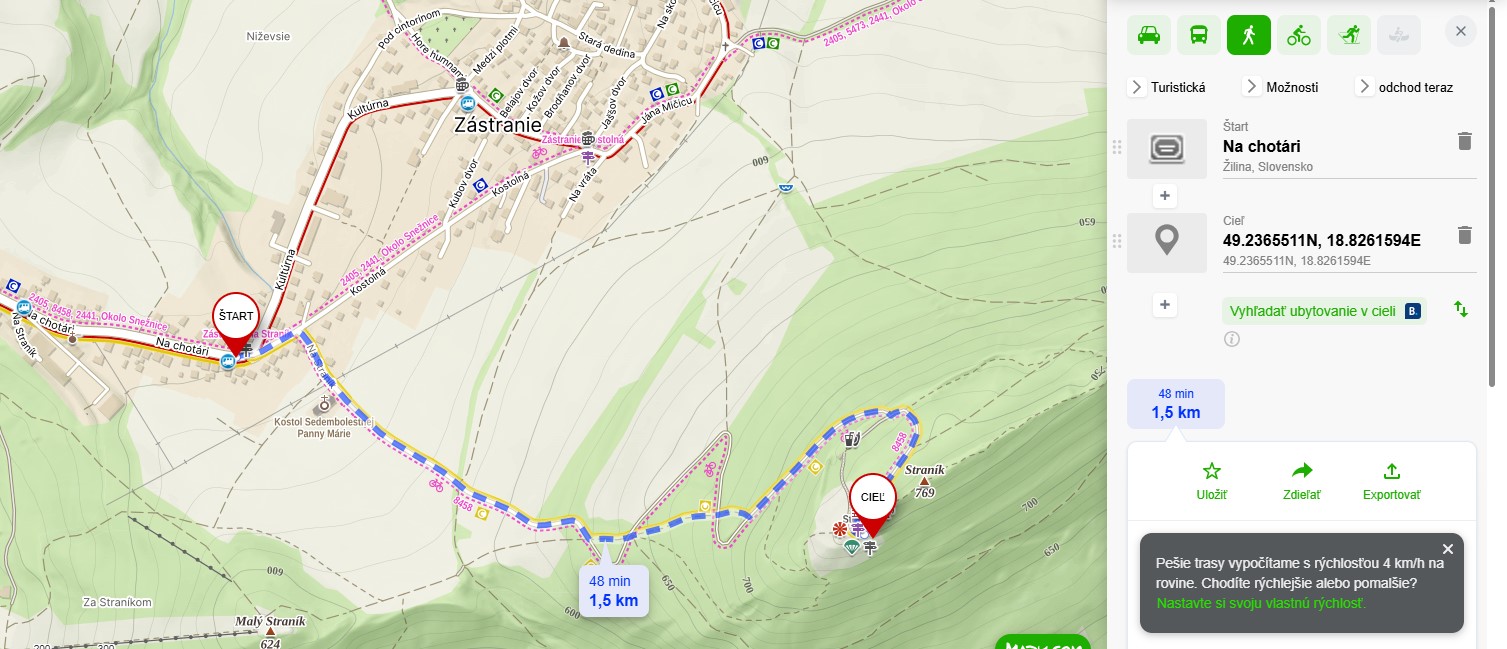This screenshot has width=1507, height=649.
Task: Add waypoint using plus button between stops
Action: (1164, 195)
